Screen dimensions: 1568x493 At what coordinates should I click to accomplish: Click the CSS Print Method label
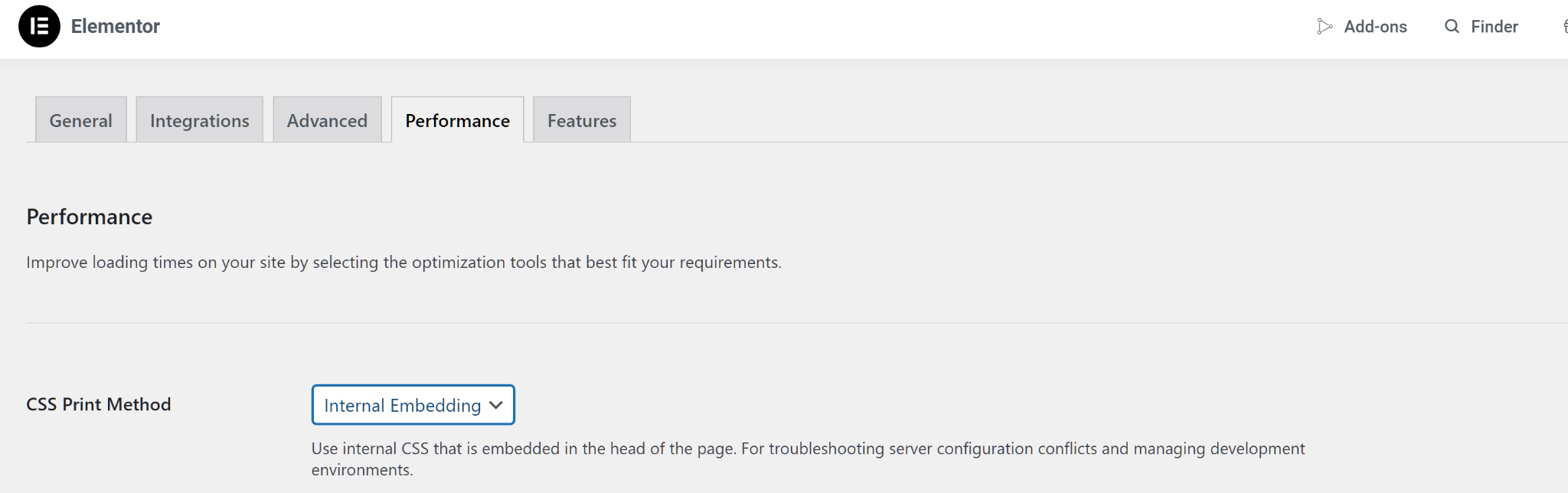[99, 404]
